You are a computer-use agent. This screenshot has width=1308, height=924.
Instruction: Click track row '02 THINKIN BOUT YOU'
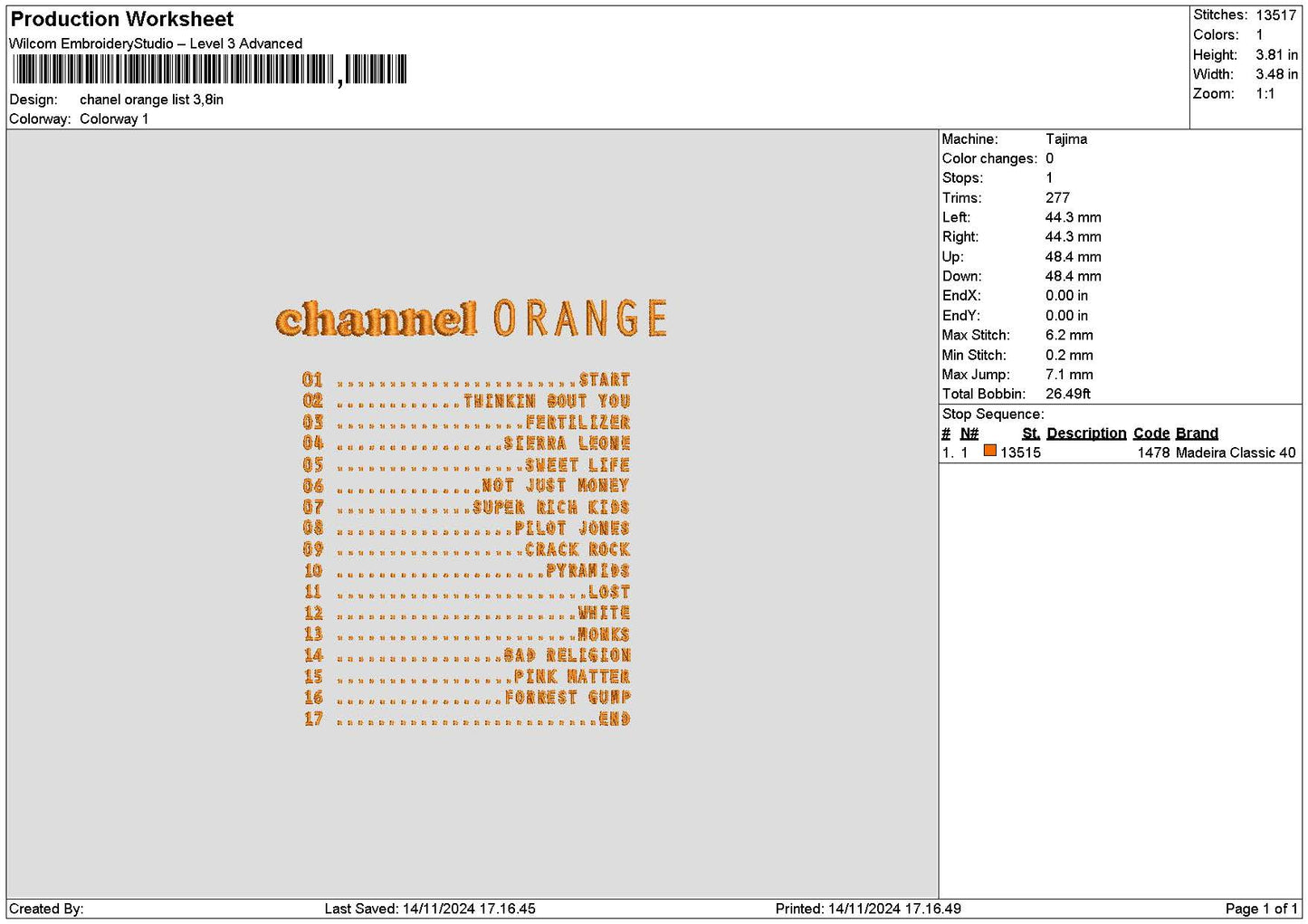click(x=466, y=401)
